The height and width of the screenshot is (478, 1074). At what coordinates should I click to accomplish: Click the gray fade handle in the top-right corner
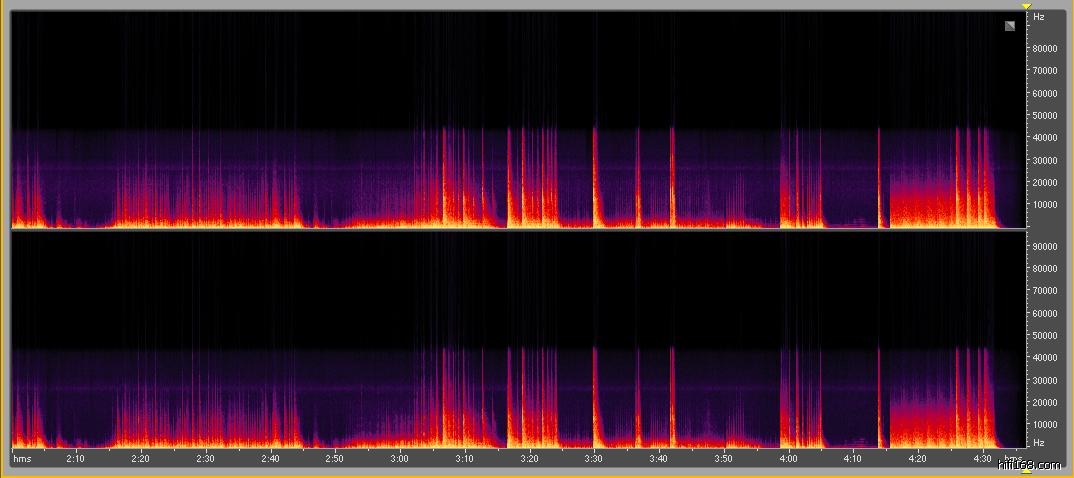(x=1010, y=26)
